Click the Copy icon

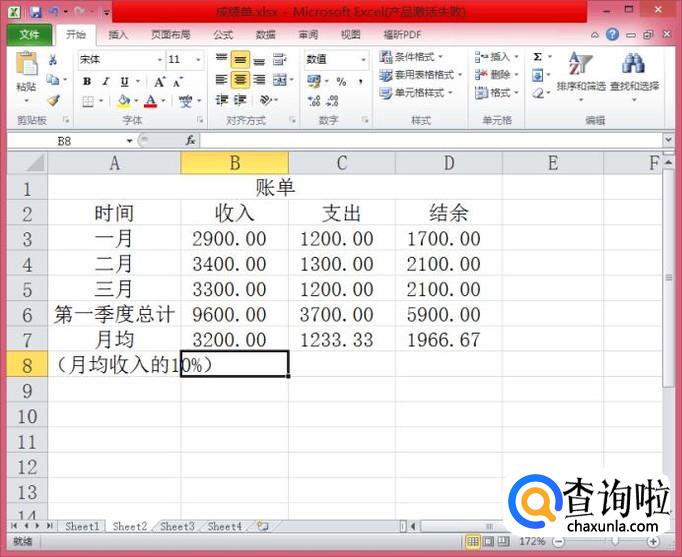coord(53,80)
